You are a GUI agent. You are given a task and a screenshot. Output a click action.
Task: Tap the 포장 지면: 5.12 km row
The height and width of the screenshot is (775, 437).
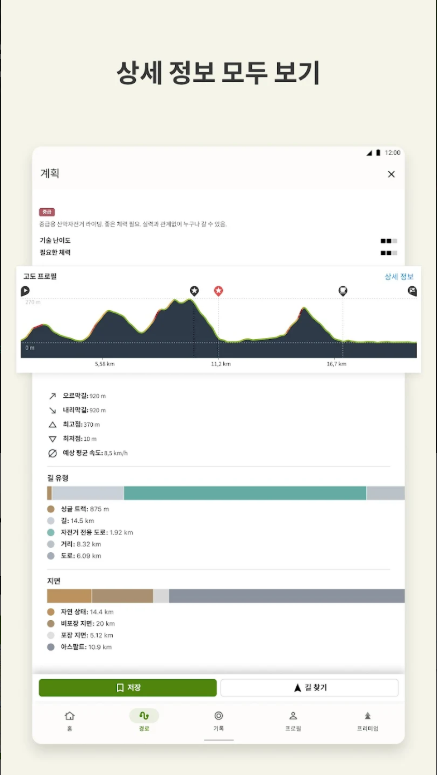point(80,636)
